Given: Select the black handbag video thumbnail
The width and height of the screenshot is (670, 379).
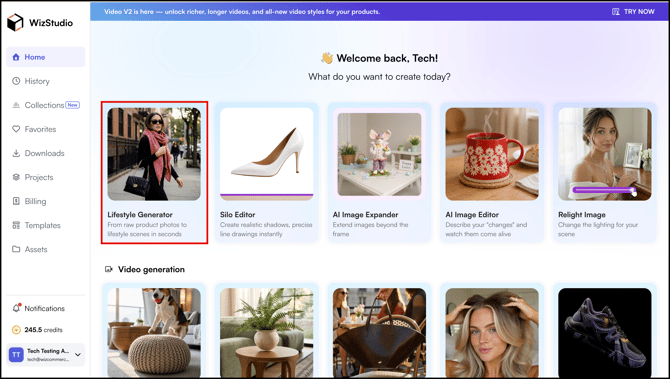Looking at the screenshot, I should click(379, 332).
